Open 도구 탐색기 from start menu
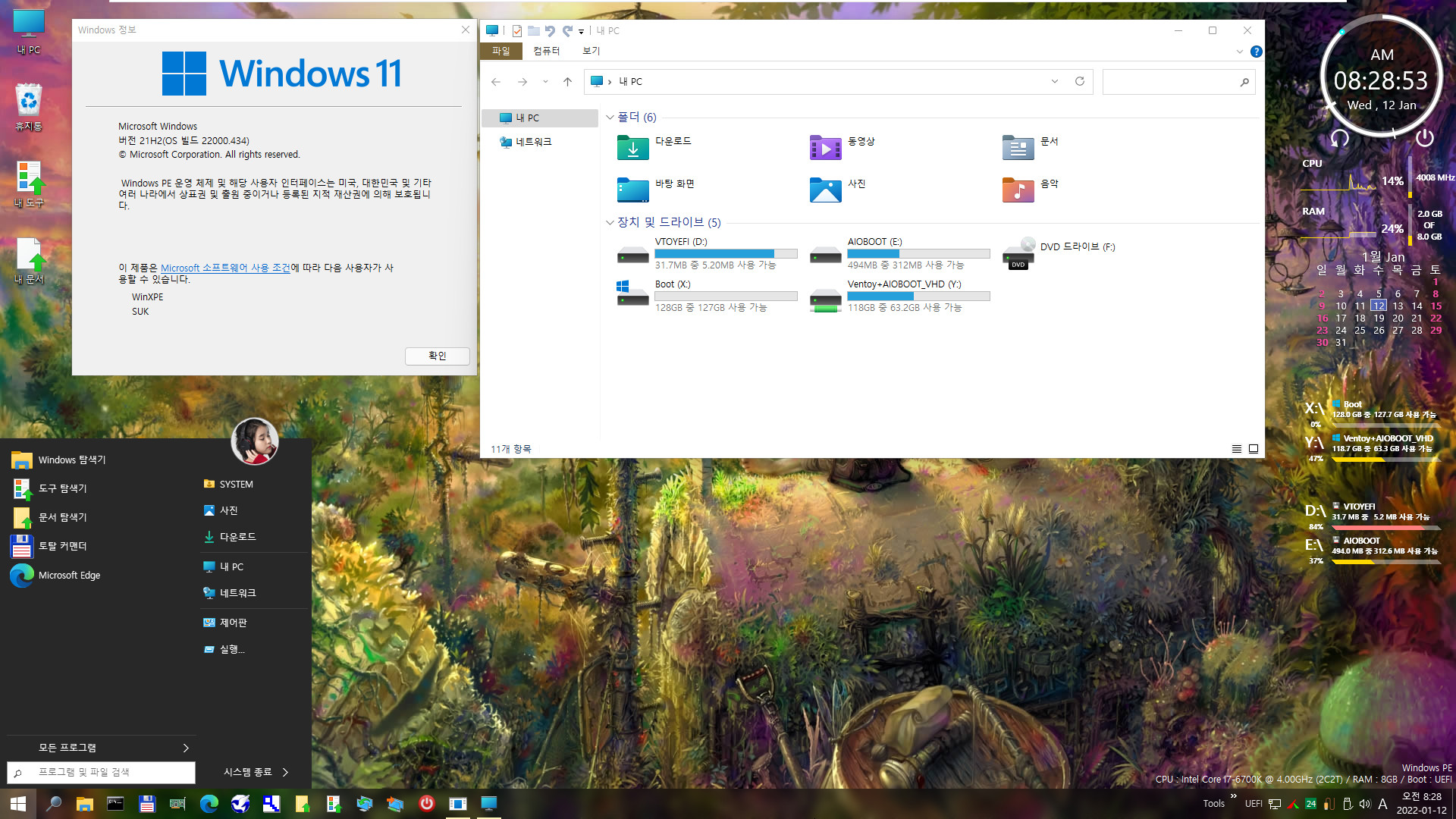Image resolution: width=1456 pixels, height=819 pixels. [x=50, y=488]
